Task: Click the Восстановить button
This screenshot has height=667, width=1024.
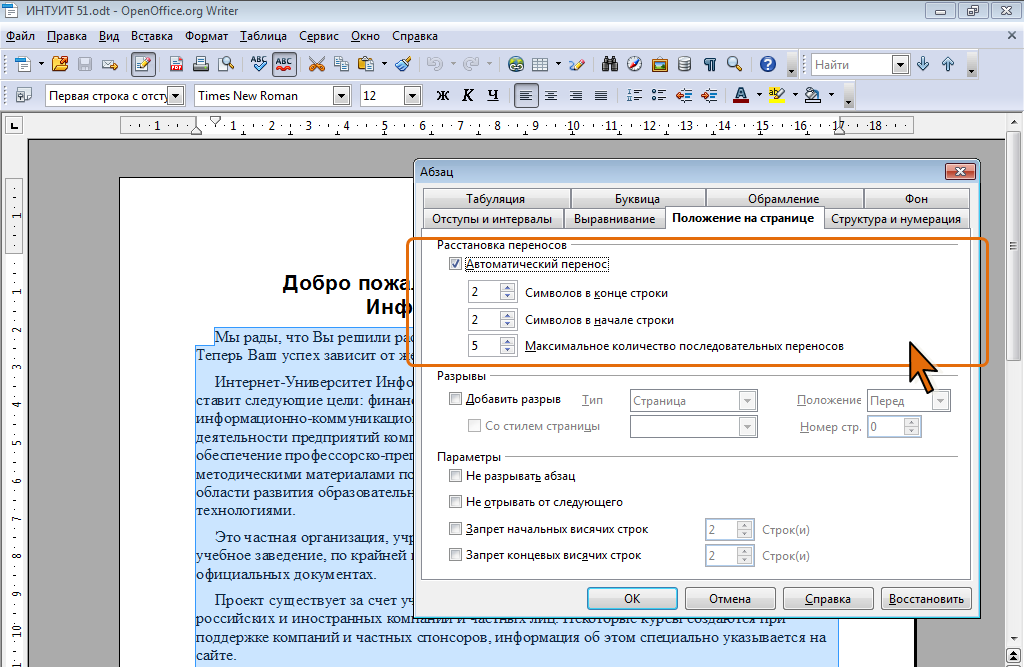Action: (x=926, y=599)
